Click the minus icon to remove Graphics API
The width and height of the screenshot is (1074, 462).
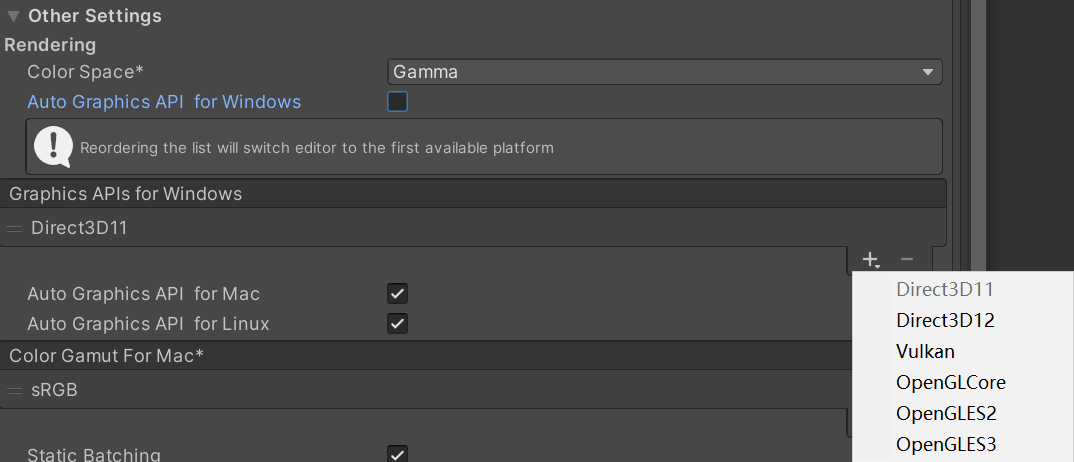pyautogui.click(x=907, y=259)
